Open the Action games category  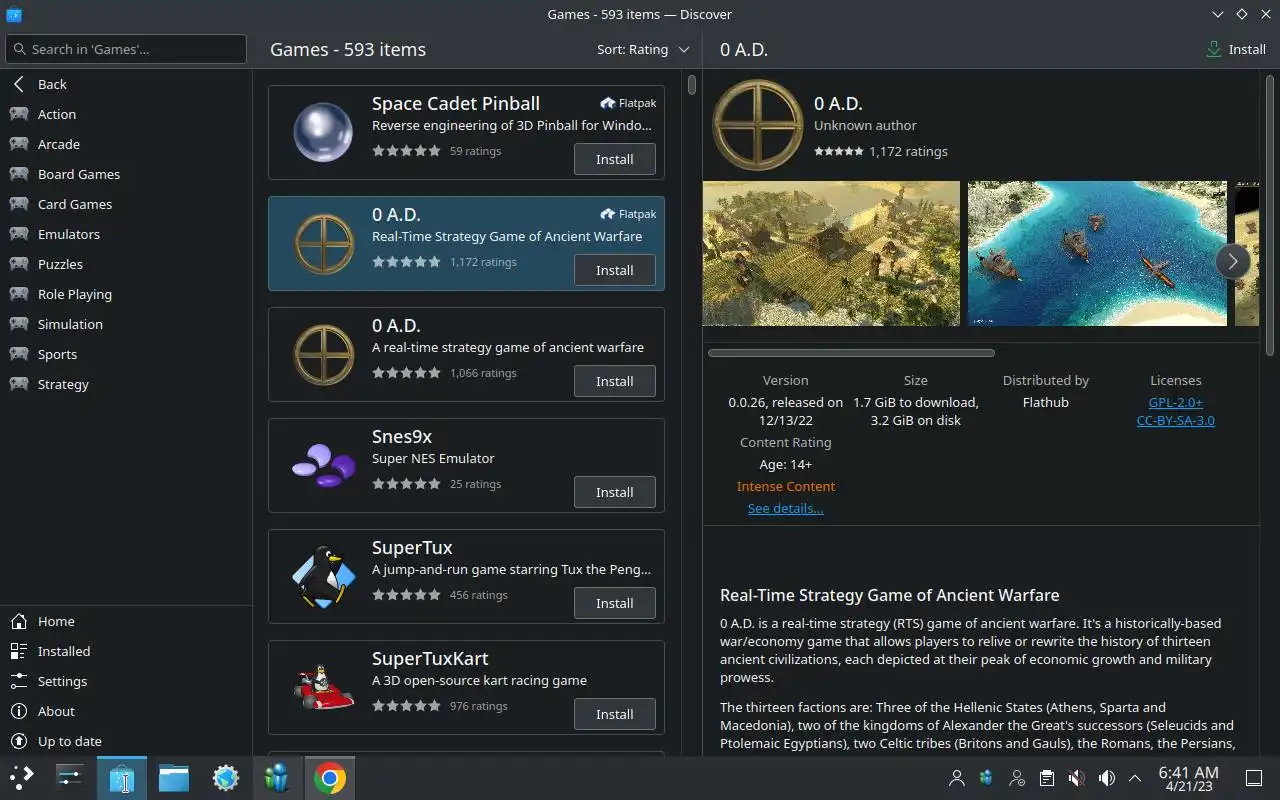(x=126, y=114)
